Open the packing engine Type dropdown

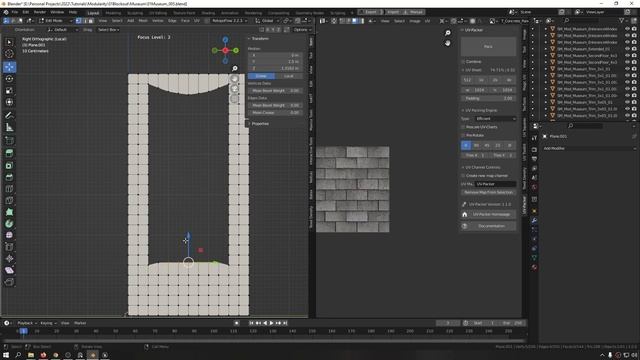tap(496, 119)
